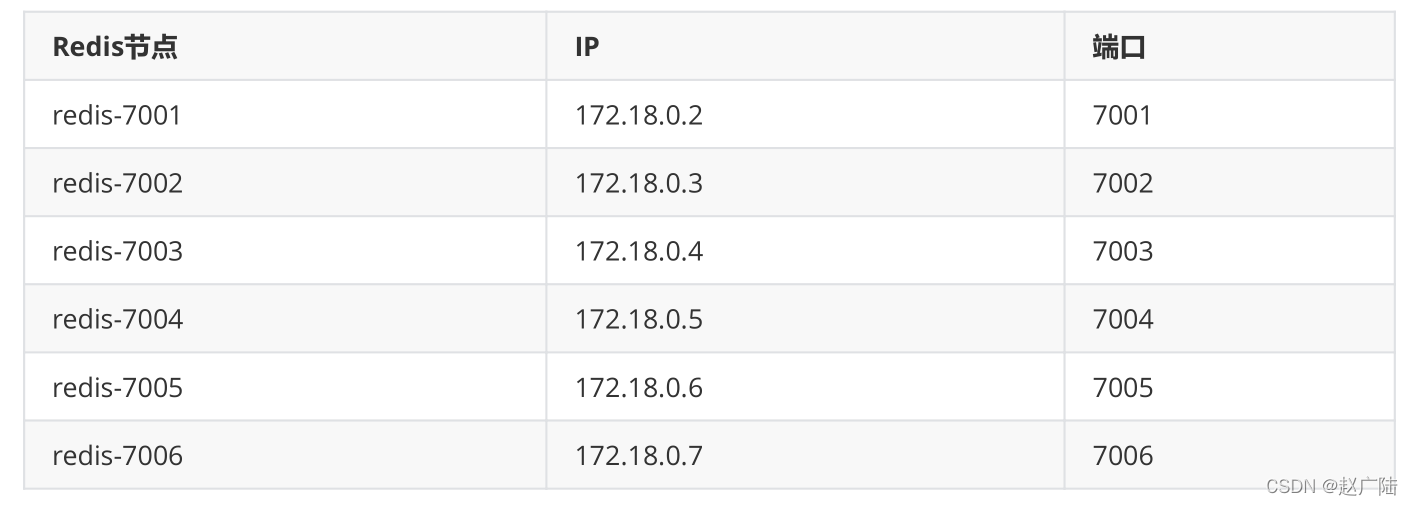Click the IP address 172.18.0.2
The image size is (1413, 505).
pos(638,115)
